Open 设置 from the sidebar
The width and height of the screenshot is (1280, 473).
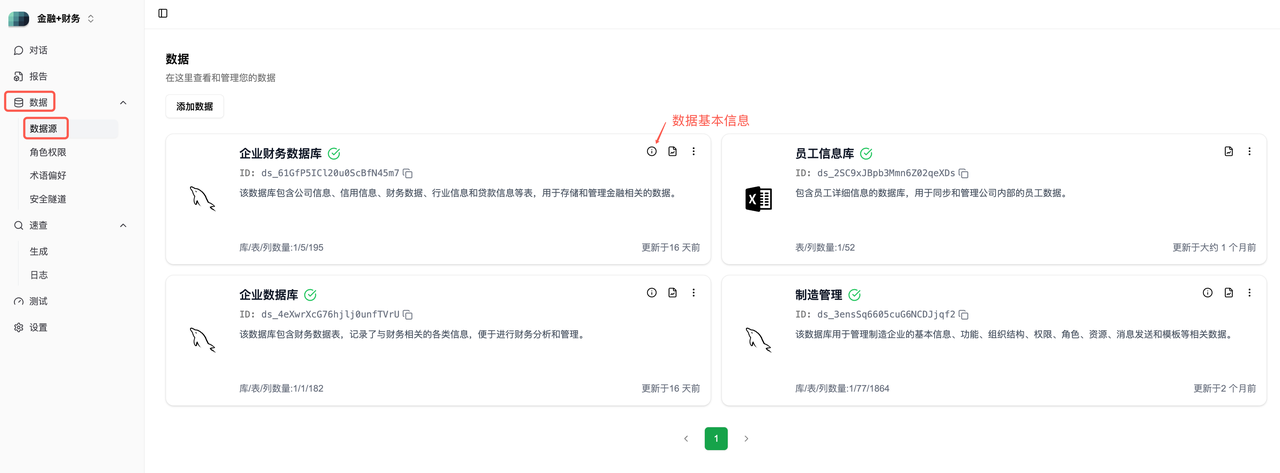pyautogui.click(x=38, y=327)
